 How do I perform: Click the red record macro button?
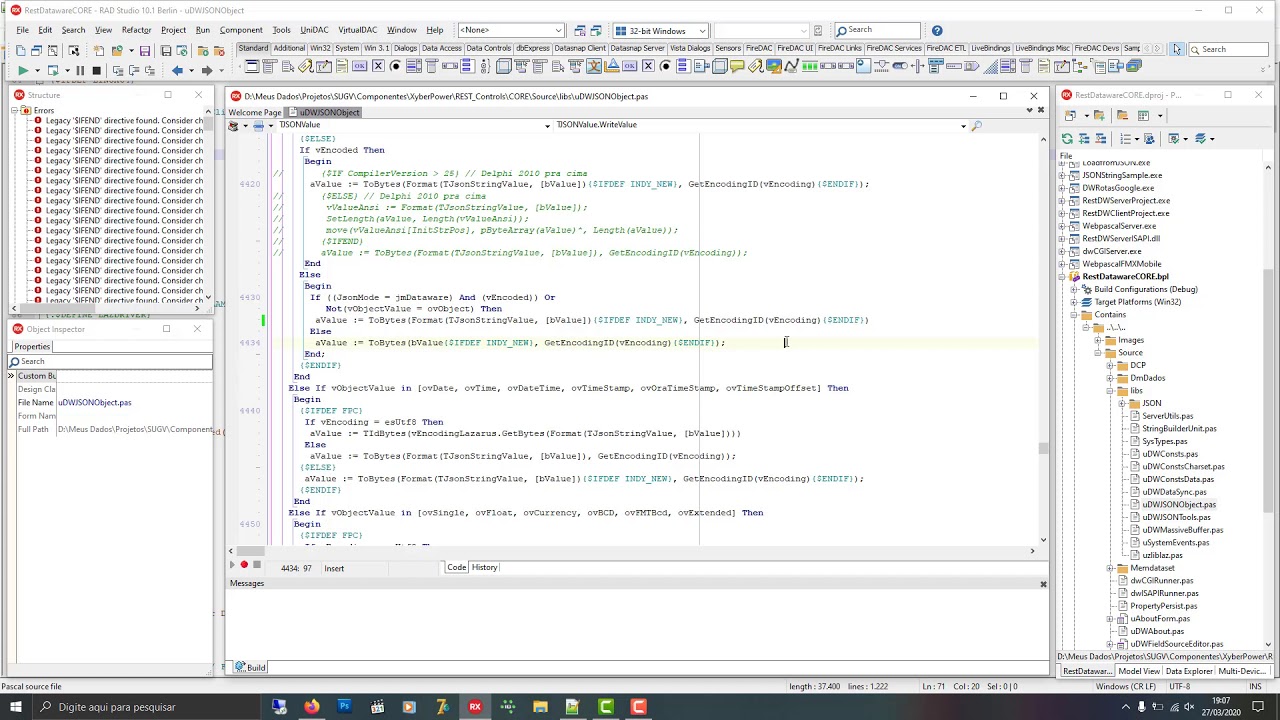click(x=244, y=565)
